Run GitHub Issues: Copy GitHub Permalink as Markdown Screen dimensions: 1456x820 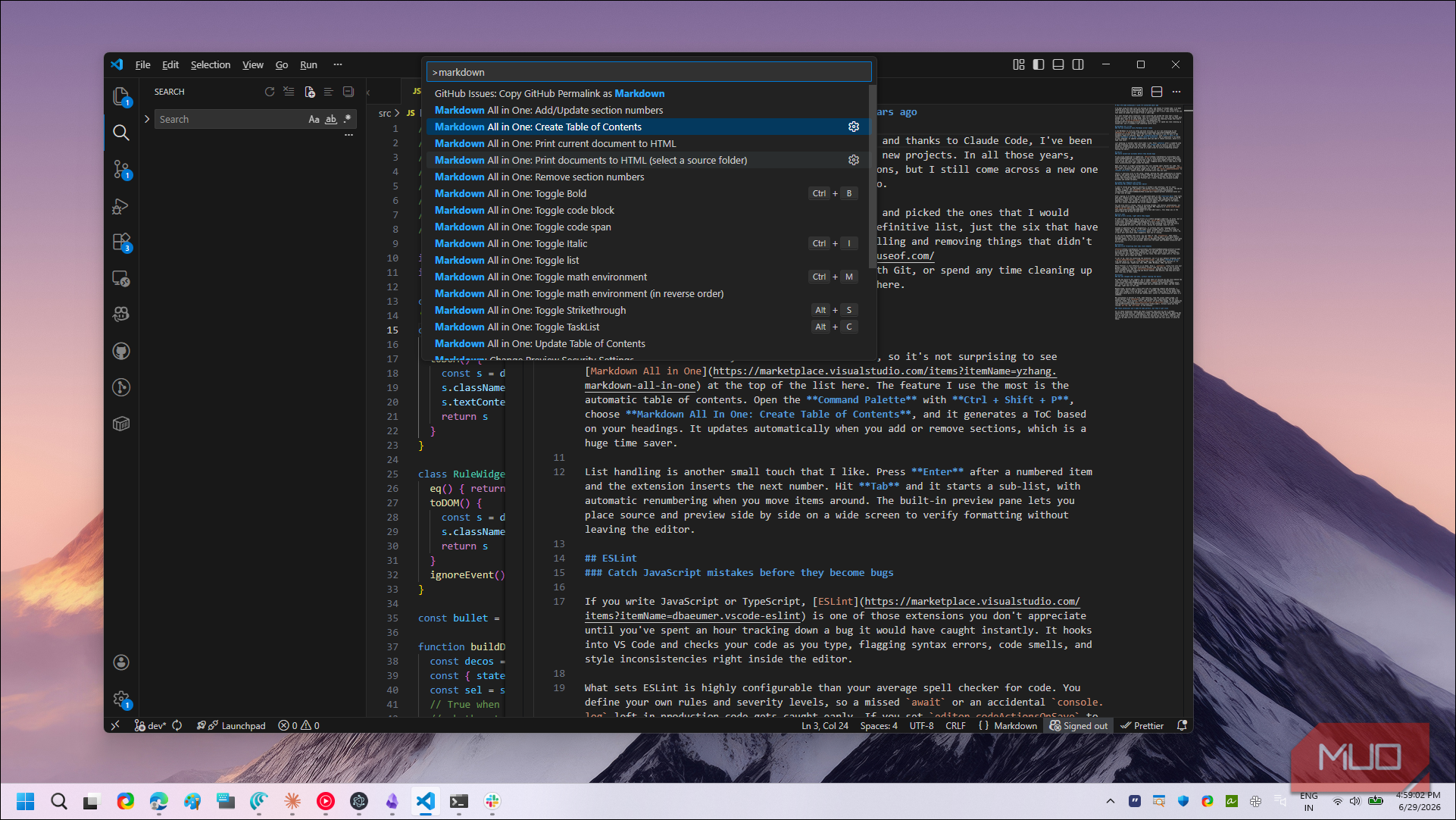pos(648,93)
